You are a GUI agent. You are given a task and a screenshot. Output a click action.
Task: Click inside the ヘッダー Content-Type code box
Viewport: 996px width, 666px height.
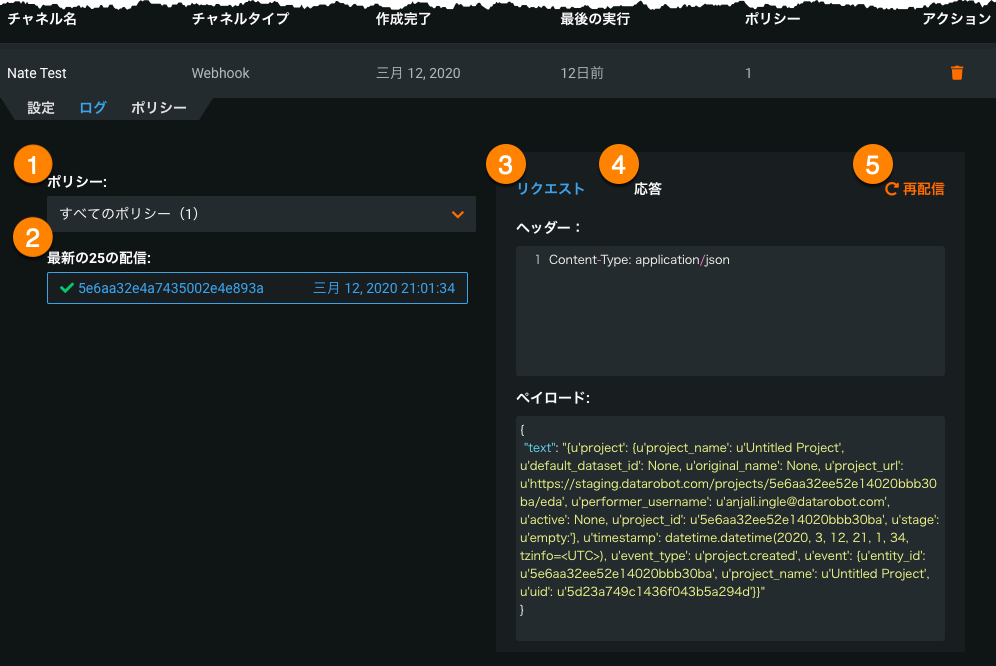click(x=730, y=310)
